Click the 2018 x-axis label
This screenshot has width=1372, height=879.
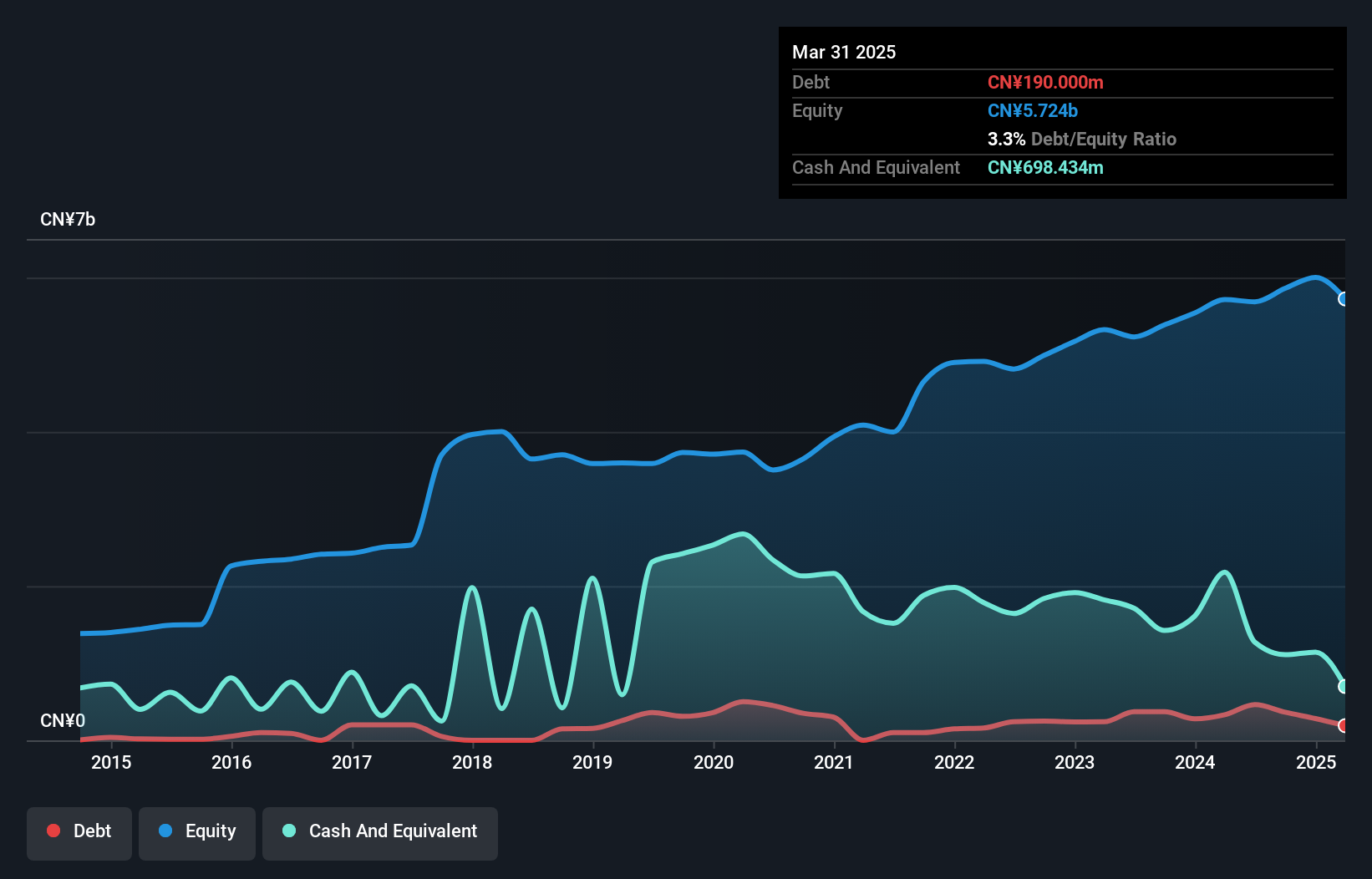tap(472, 762)
